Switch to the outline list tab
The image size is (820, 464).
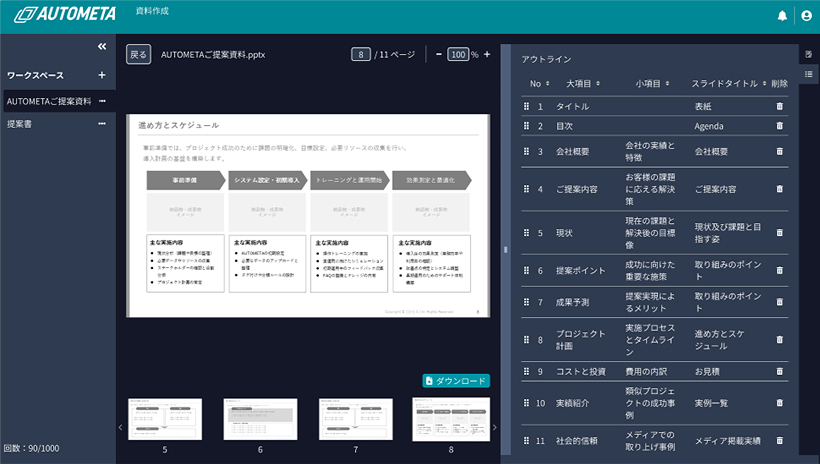click(x=808, y=74)
